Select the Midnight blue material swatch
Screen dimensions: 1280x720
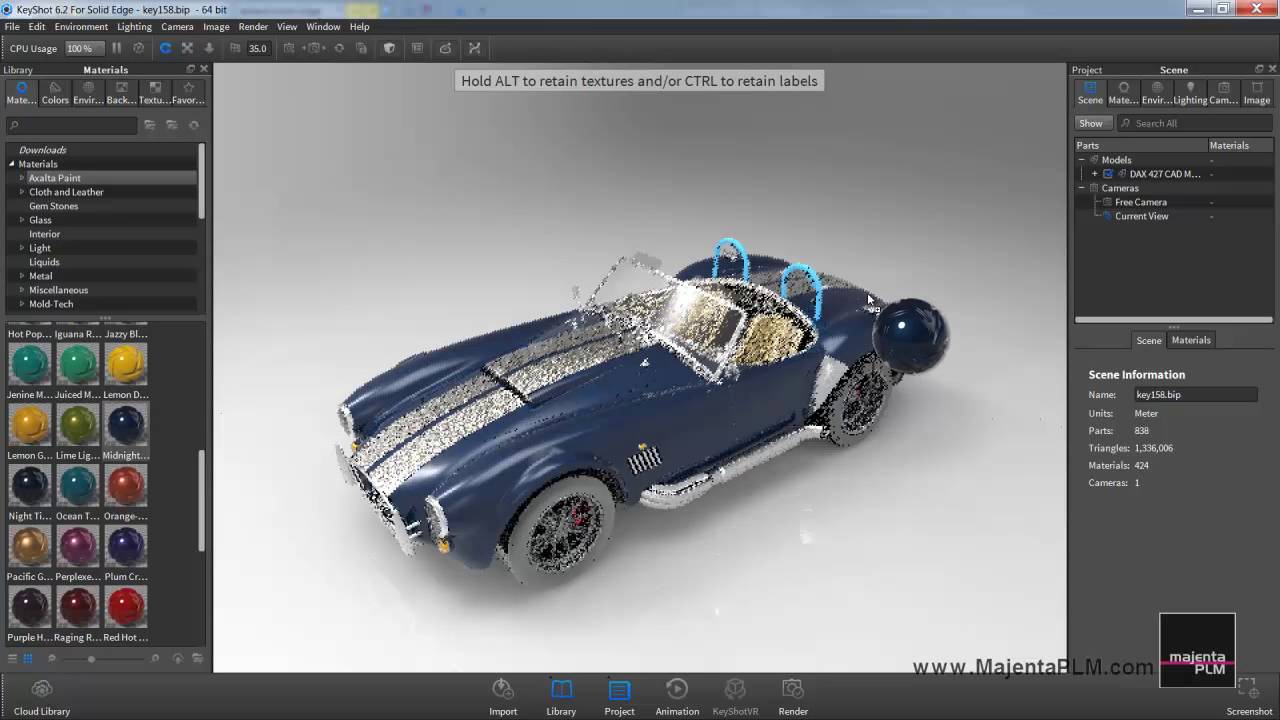125,424
